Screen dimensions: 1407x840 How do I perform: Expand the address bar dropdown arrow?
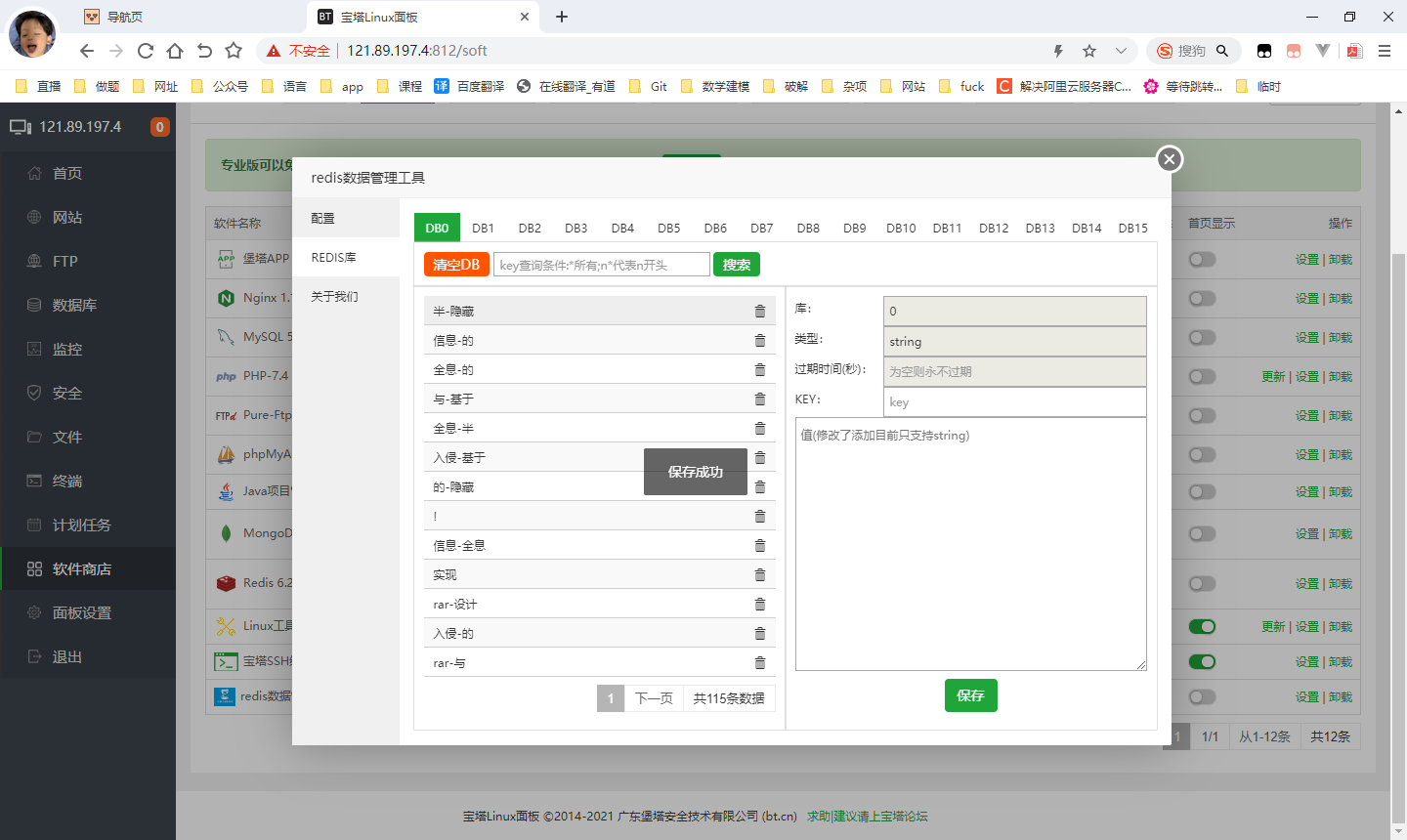tap(1121, 51)
